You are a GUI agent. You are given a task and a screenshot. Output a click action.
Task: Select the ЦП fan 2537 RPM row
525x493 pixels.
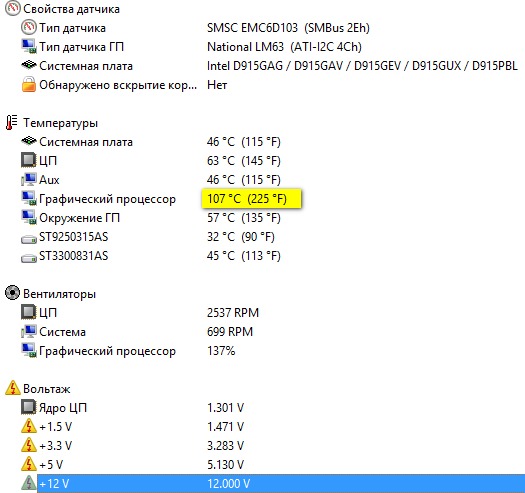pyautogui.click(x=262, y=312)
